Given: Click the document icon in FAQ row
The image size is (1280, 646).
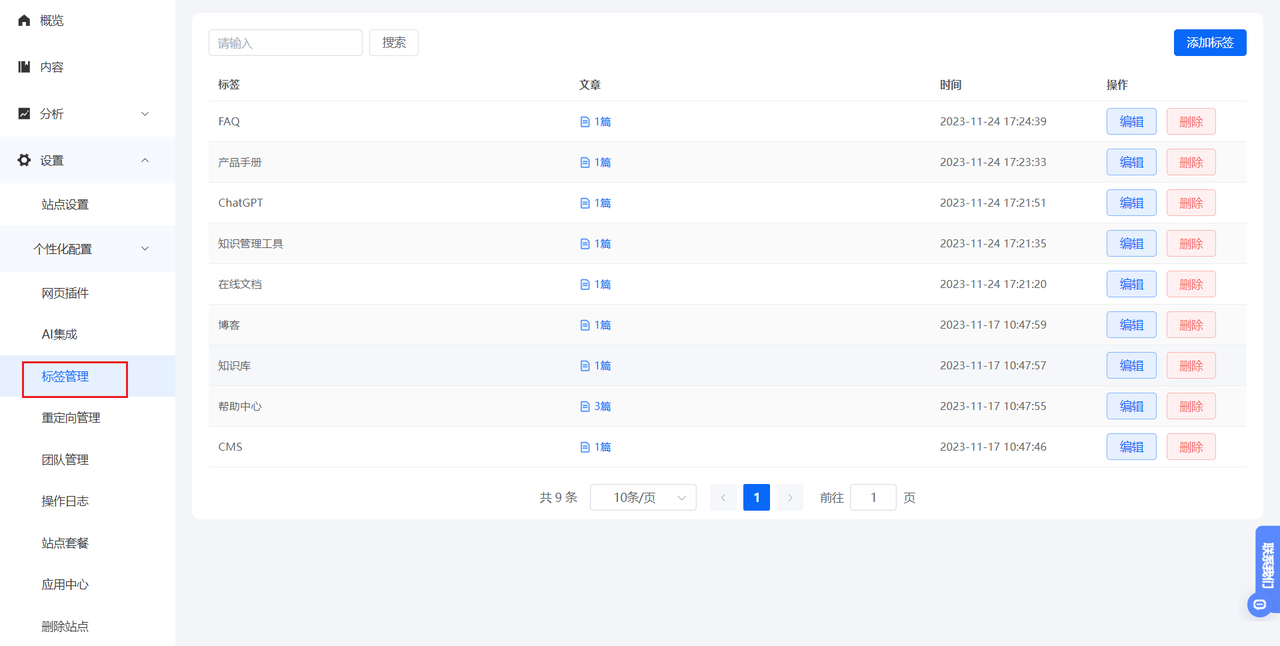Looking at the screenshot, I should 585,122.
